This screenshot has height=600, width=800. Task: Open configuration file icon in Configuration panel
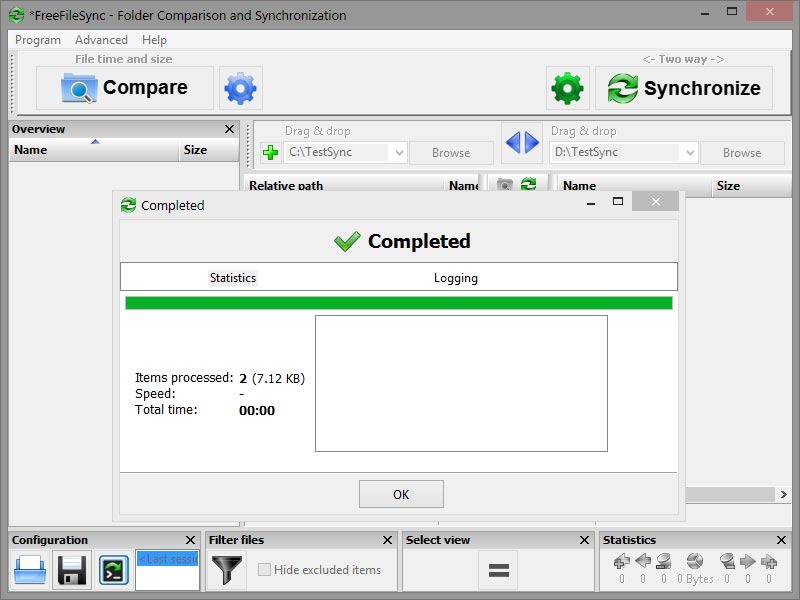(29, 570)
